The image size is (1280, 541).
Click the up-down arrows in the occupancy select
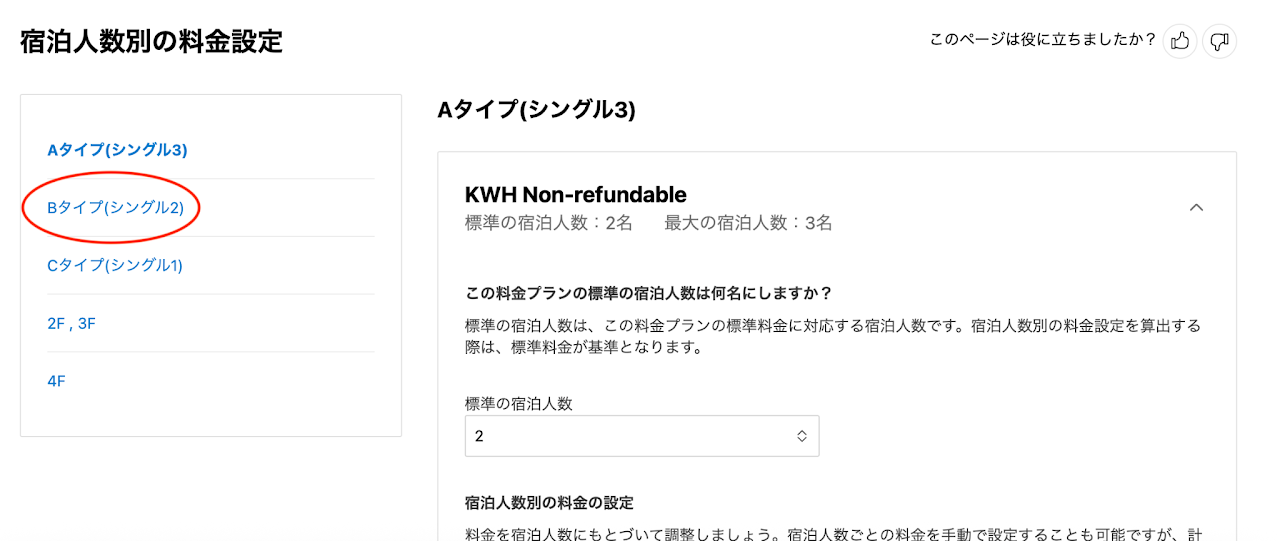[x=801, y=436]
